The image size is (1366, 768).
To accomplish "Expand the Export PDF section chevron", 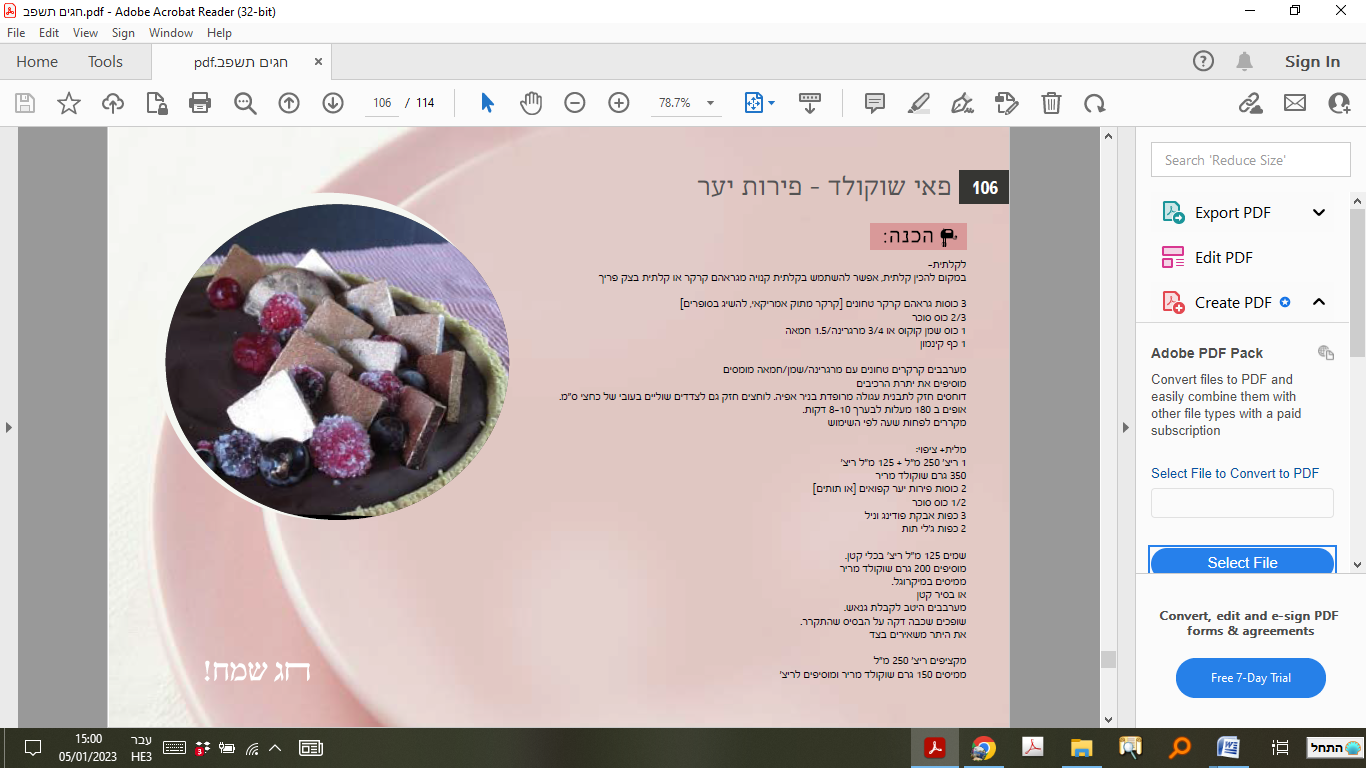I will pyautogui.click(x=1319, y=212).
